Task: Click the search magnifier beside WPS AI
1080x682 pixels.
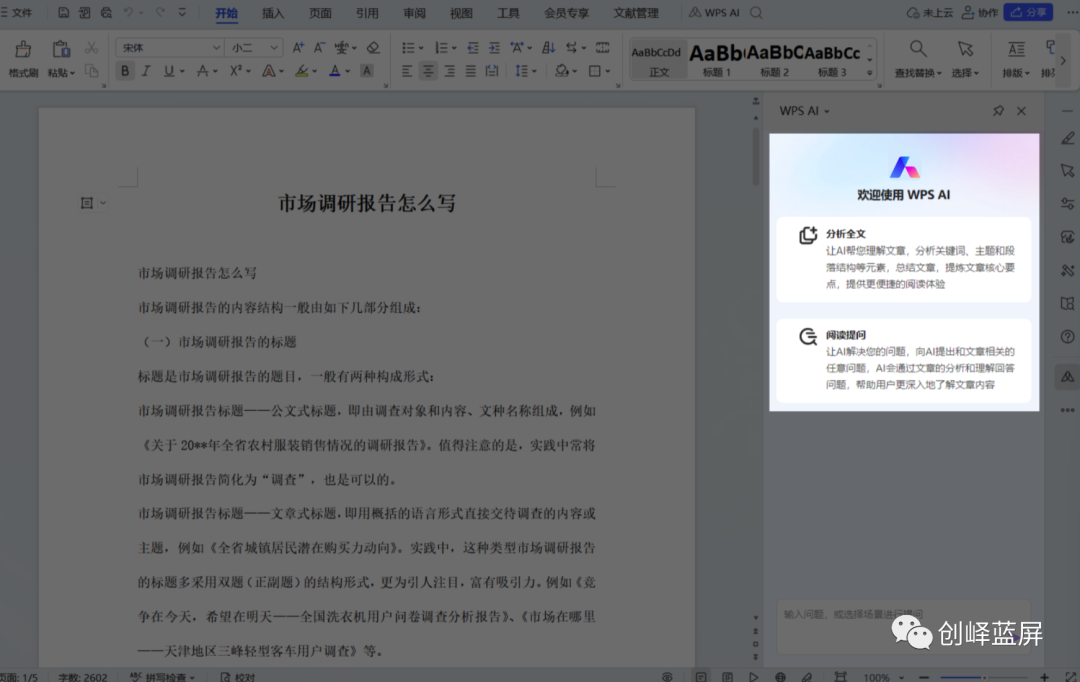Action: 756,12
